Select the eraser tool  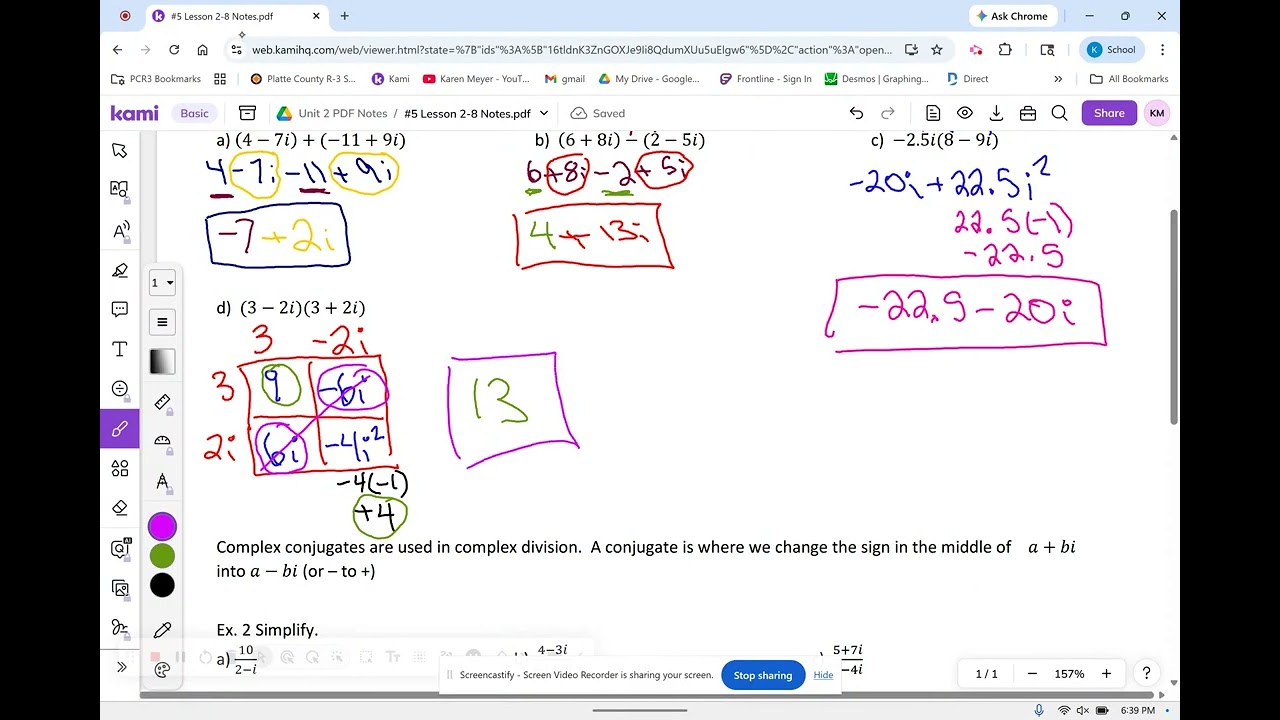pos(120,508)
